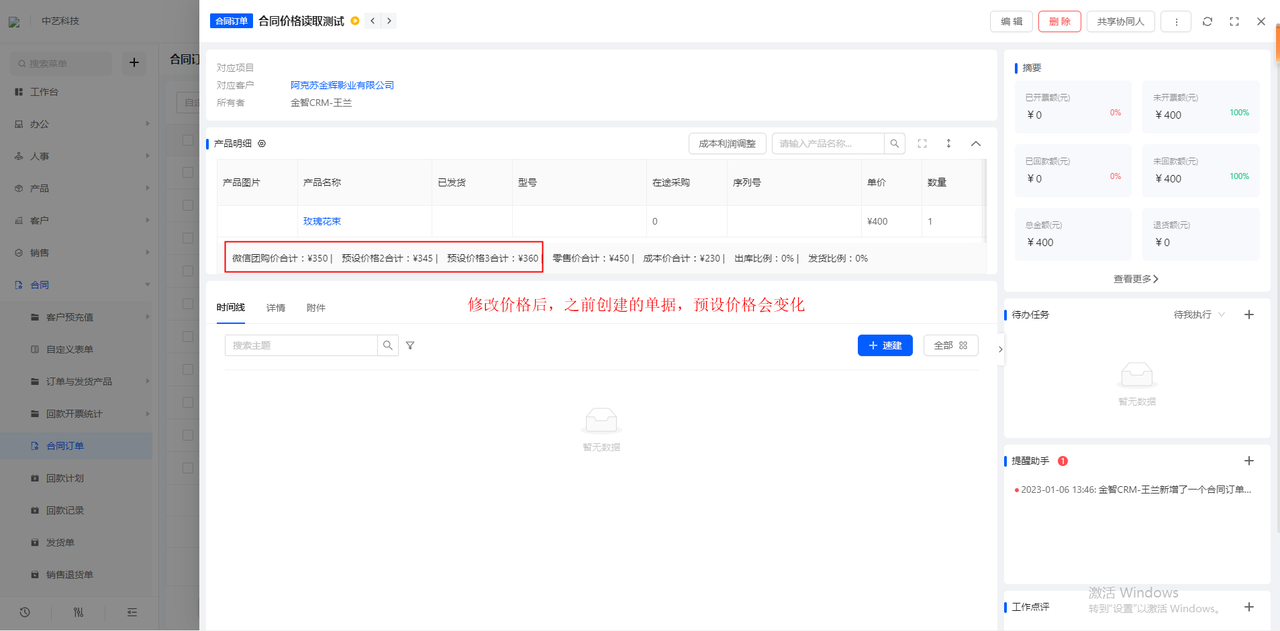The image size is (1280, 631).
Task: Add a 工作点评 with plus icon
Action: pos(1248,607)
